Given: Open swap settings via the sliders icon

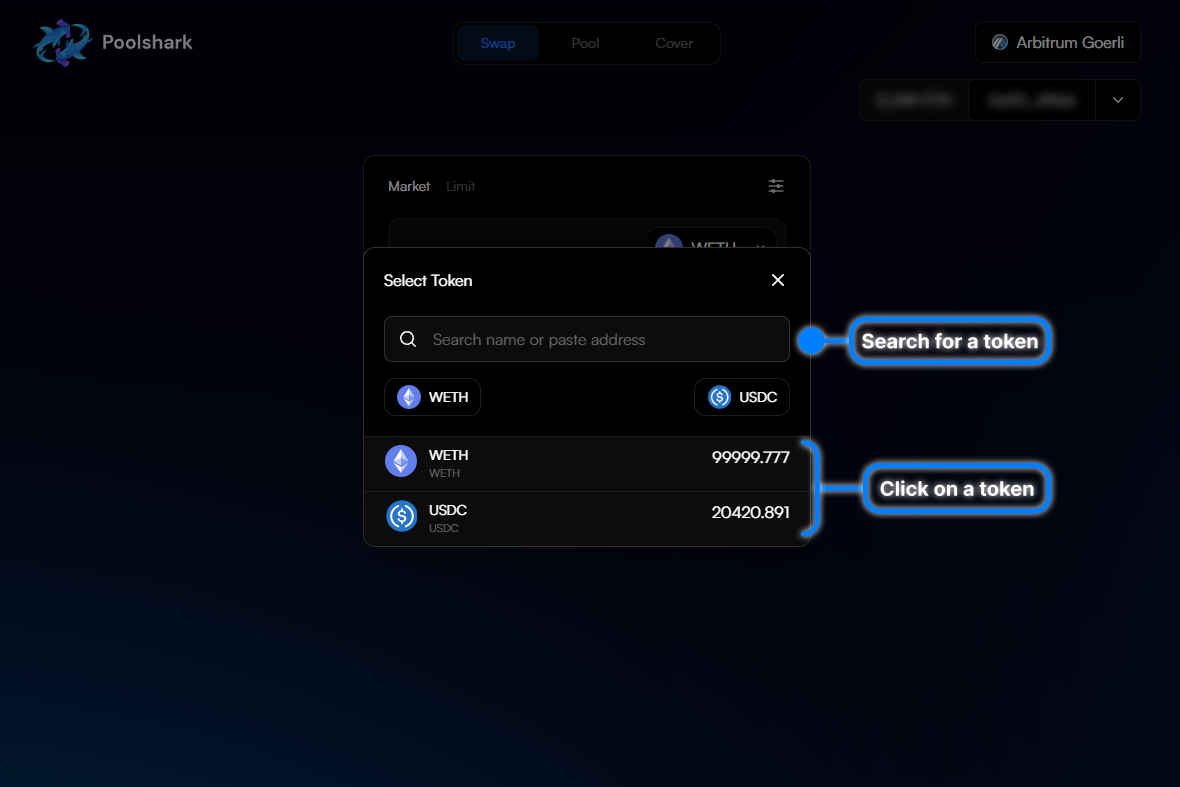Looking at the screenshot, I should pyautogui.click(x=776, y=186).
